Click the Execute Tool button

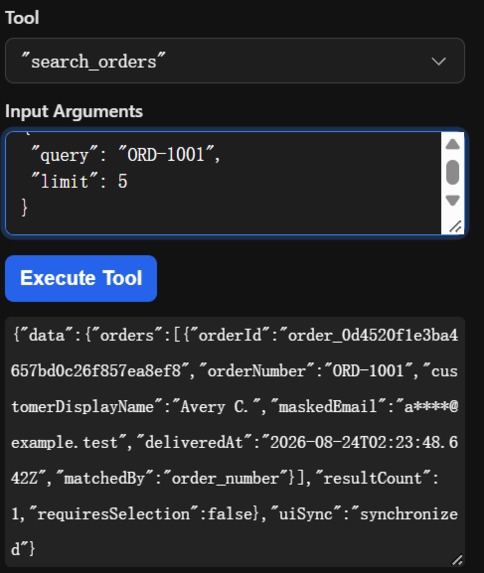[x=81, y=278]
